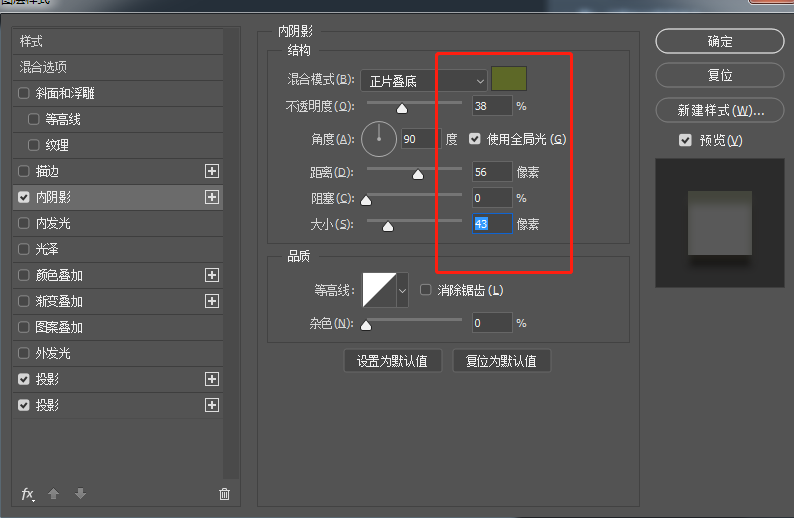The height and width of the screenshot is (518, 794).
Task: Move effect up with up arrow icon
Action: point(54,494)
